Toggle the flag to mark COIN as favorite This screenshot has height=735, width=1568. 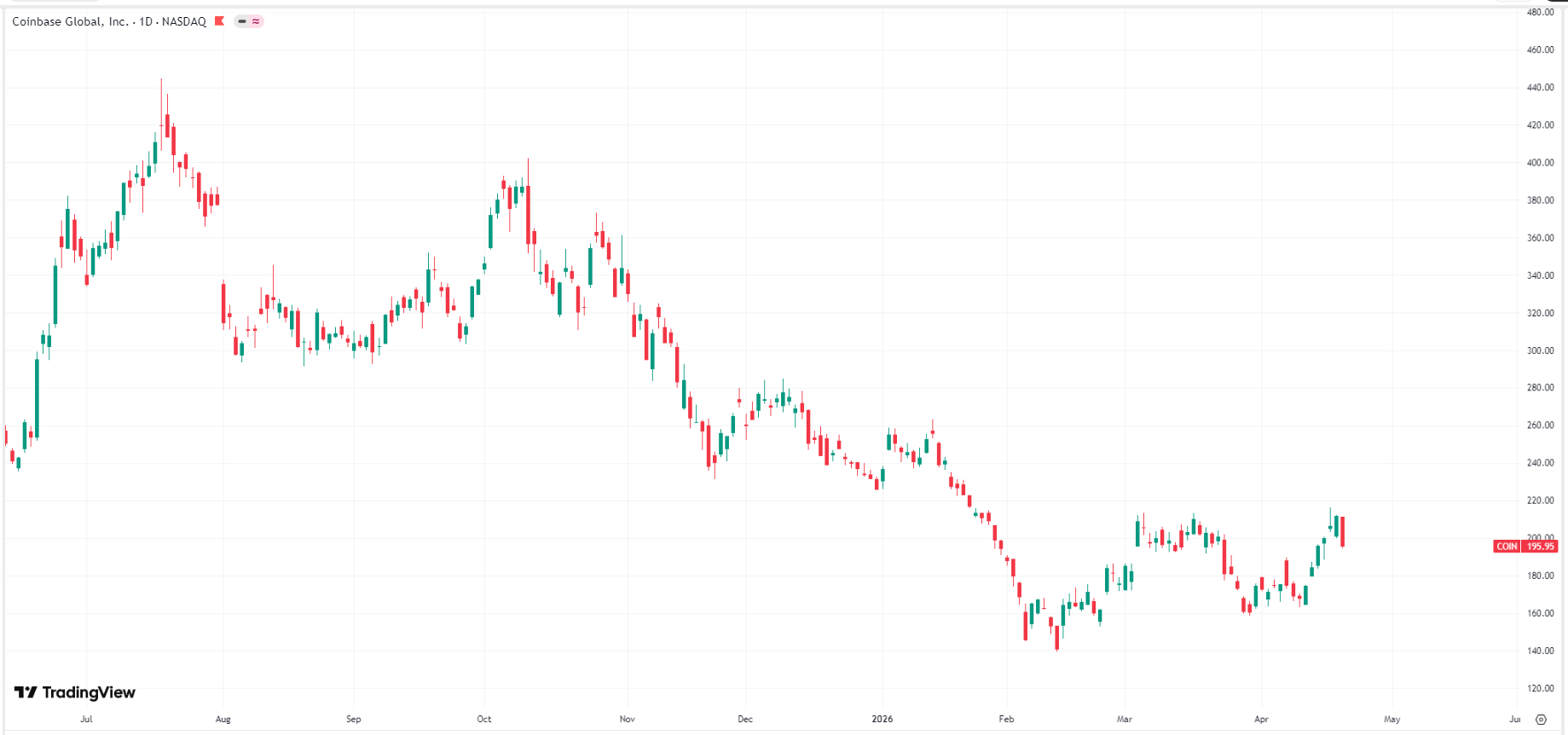(218, 21)
